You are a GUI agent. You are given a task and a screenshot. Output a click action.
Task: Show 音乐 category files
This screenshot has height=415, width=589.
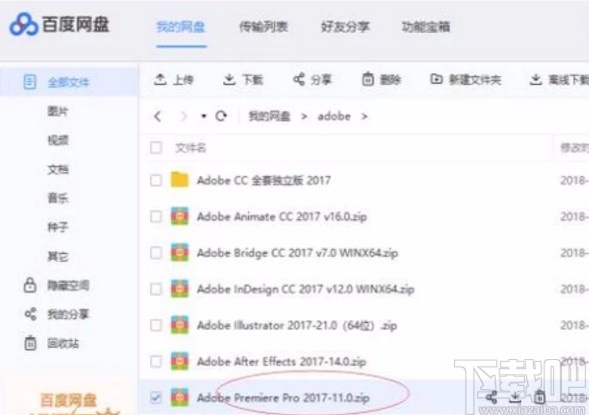[58, 198]
